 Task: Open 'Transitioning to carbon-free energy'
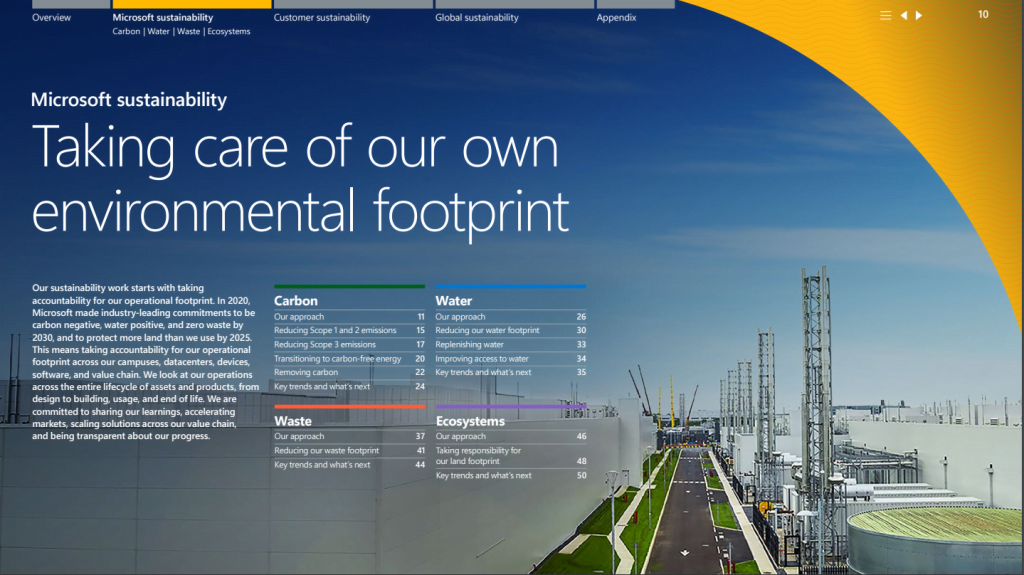(349, 358)
